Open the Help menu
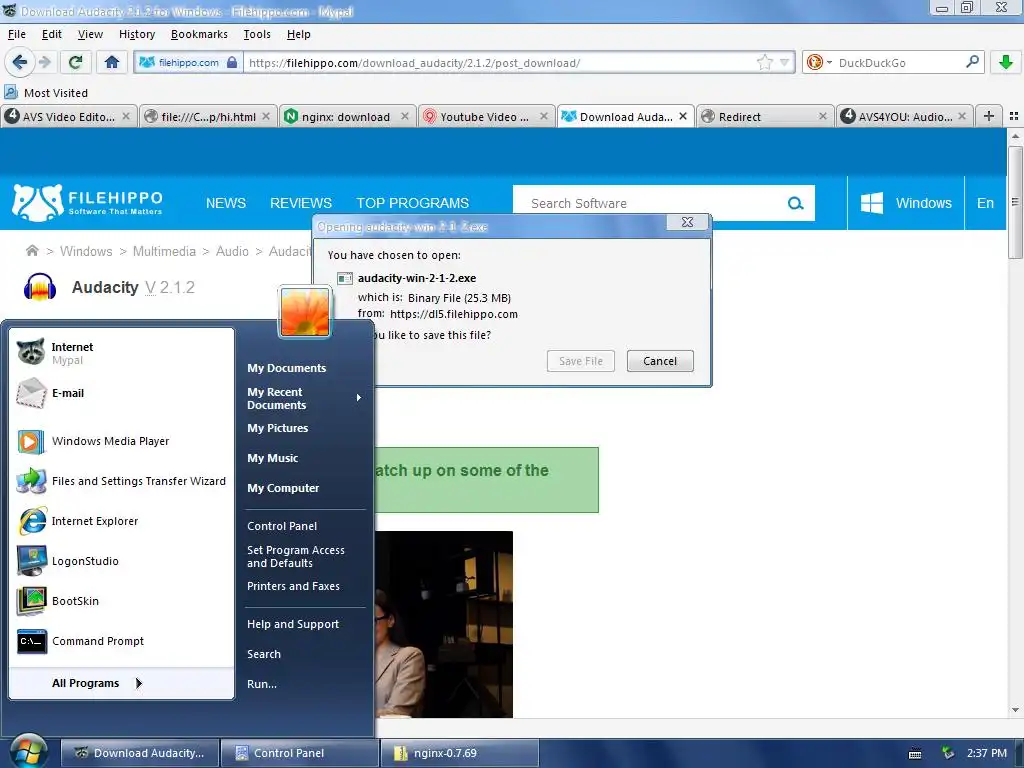Viewport: 1024px width, 768px height. pyautogui.click(x=298, y=34)
